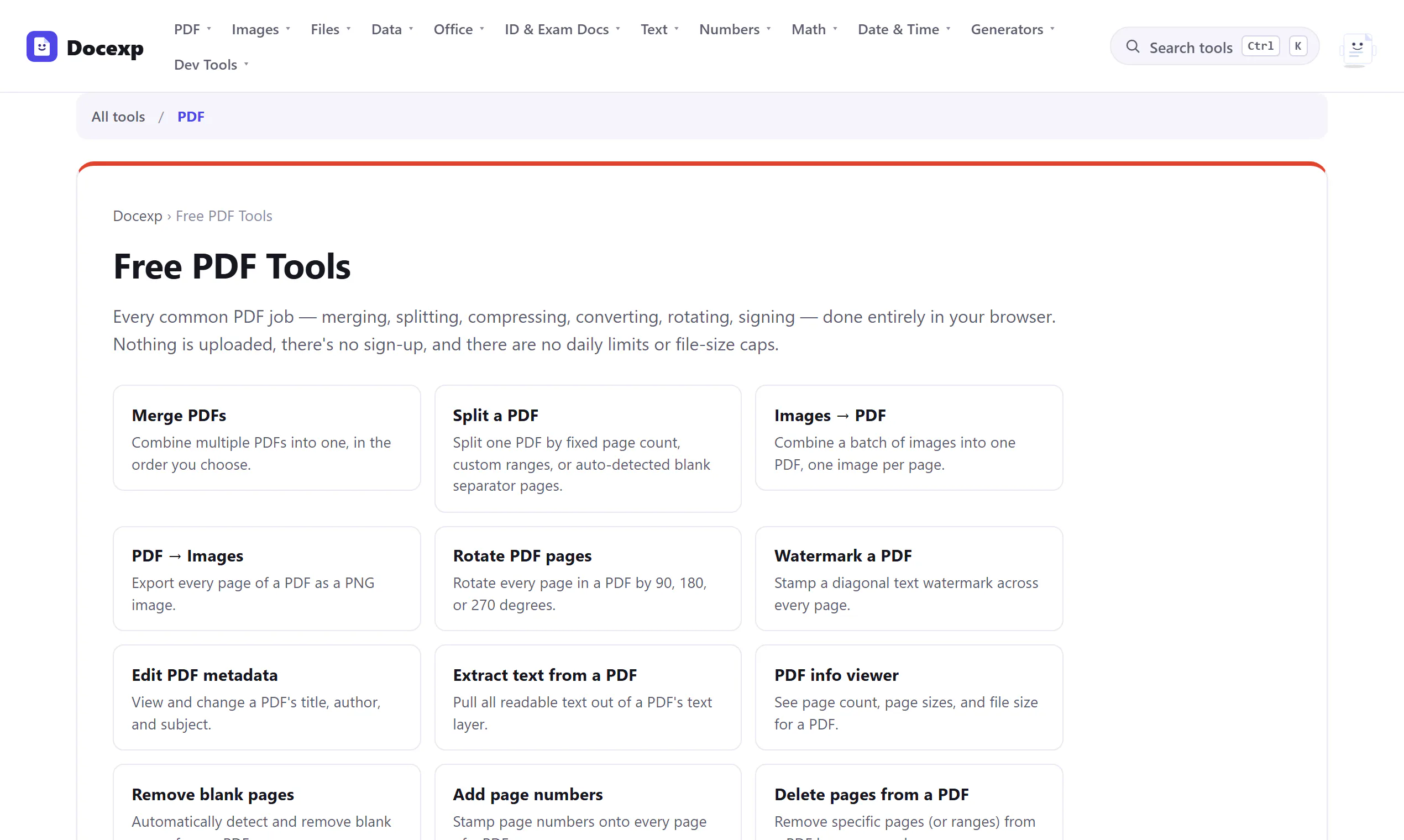Open the Files dropdown
Viewport: 1404px width, 840px height.
point(331,29)
